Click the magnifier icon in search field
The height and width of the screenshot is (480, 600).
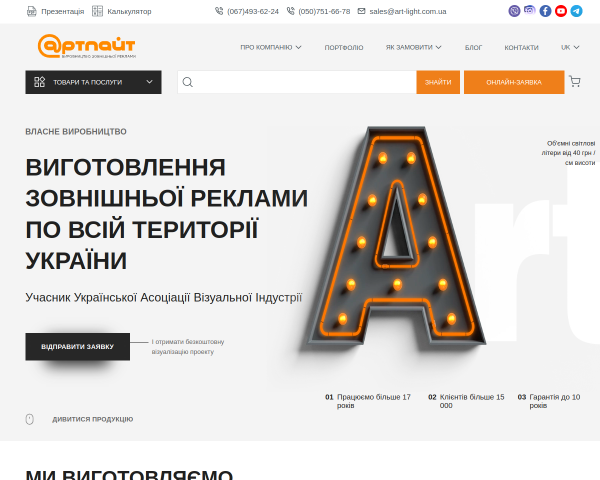pyautogui.click(x=188, y=82)
